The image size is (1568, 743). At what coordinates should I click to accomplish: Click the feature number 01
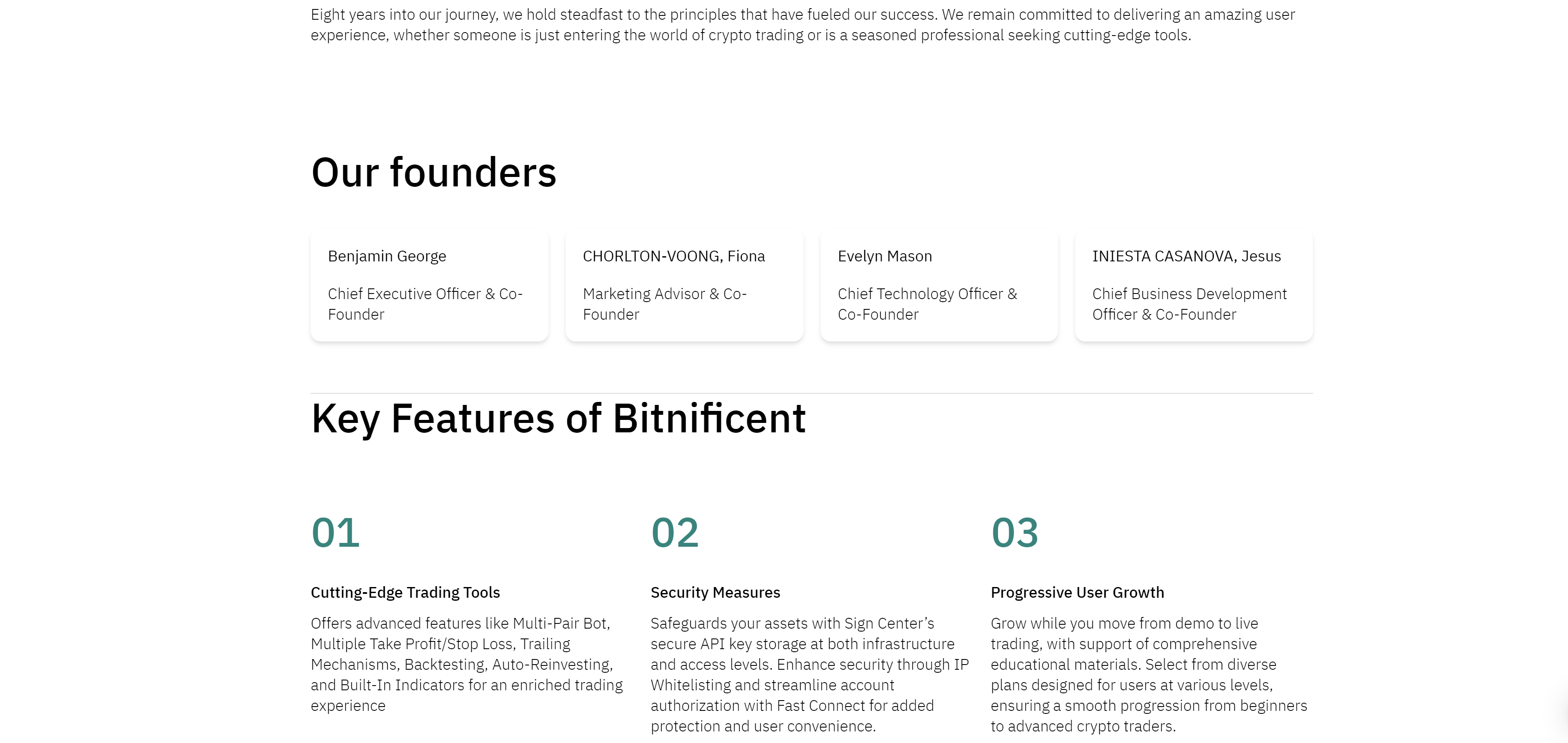tap(336, 533)
